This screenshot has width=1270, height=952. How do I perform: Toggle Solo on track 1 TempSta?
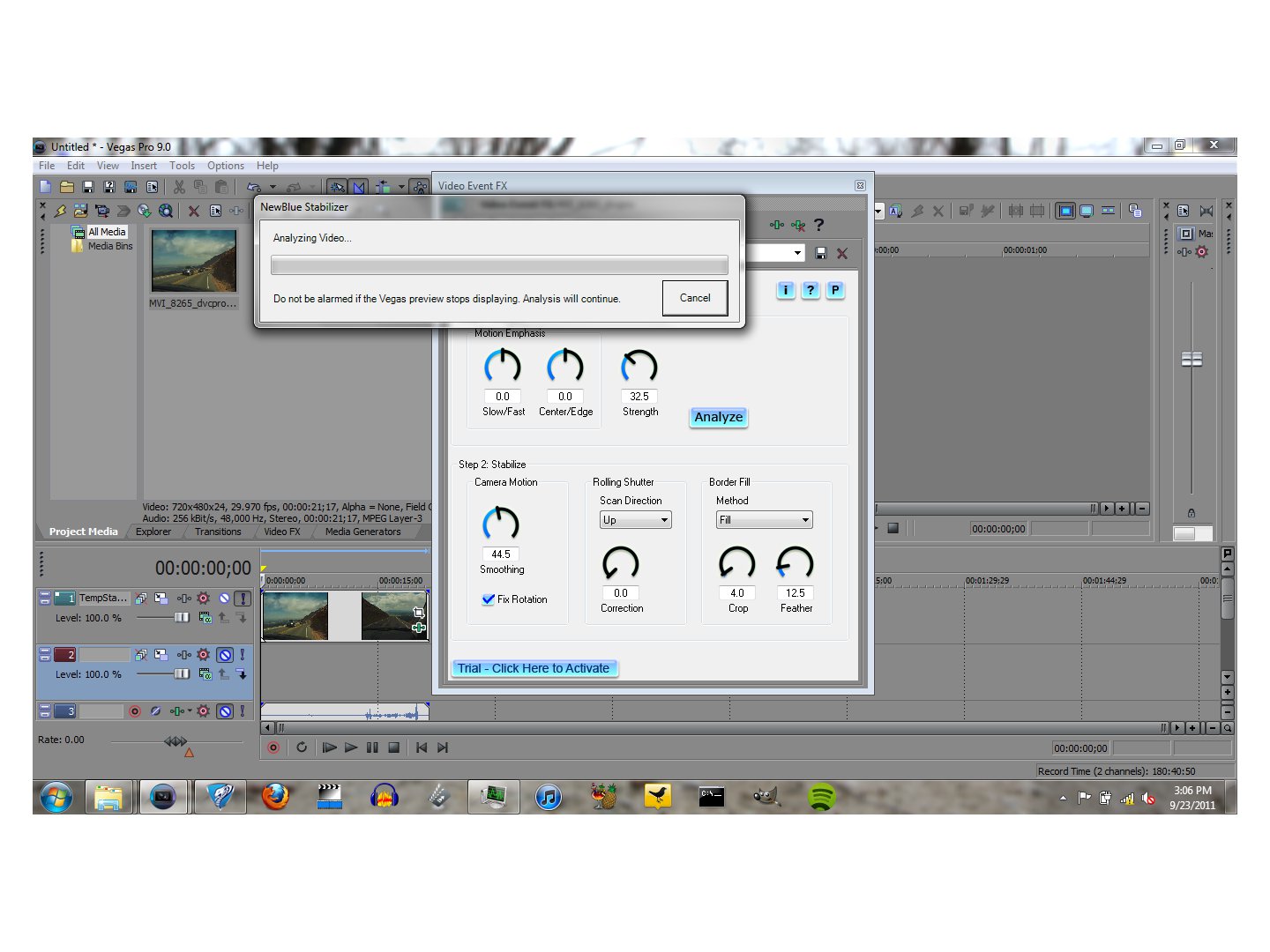click(243, 599)
